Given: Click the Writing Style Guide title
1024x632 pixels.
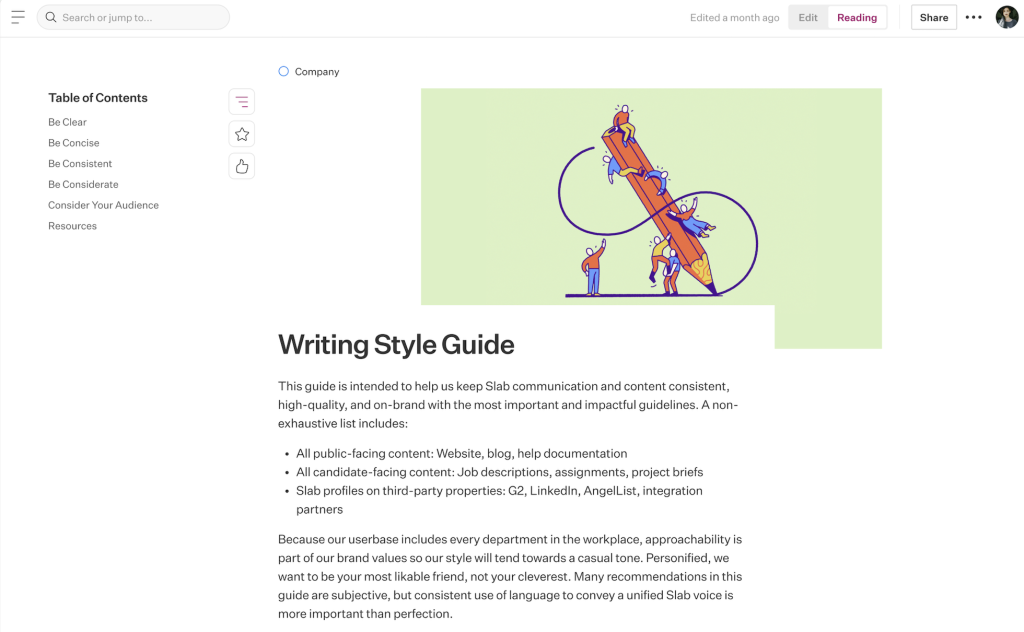Looking at the screenshot, I should tap(396, 345).
